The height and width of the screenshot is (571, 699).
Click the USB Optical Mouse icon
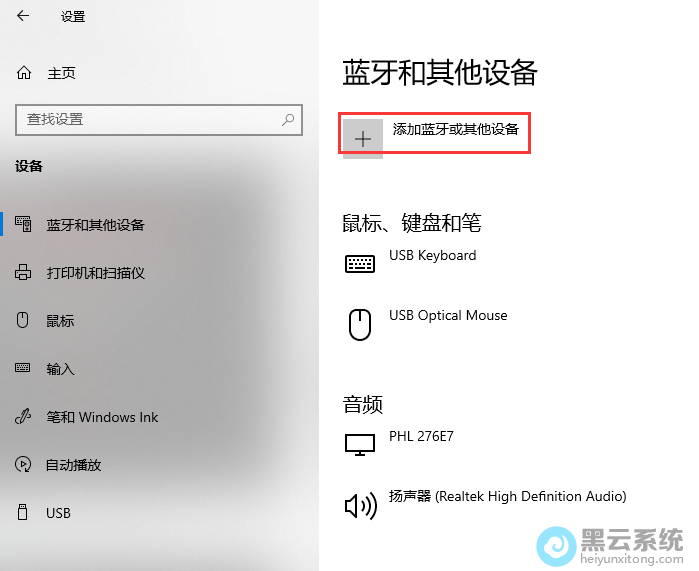(359, 324)
